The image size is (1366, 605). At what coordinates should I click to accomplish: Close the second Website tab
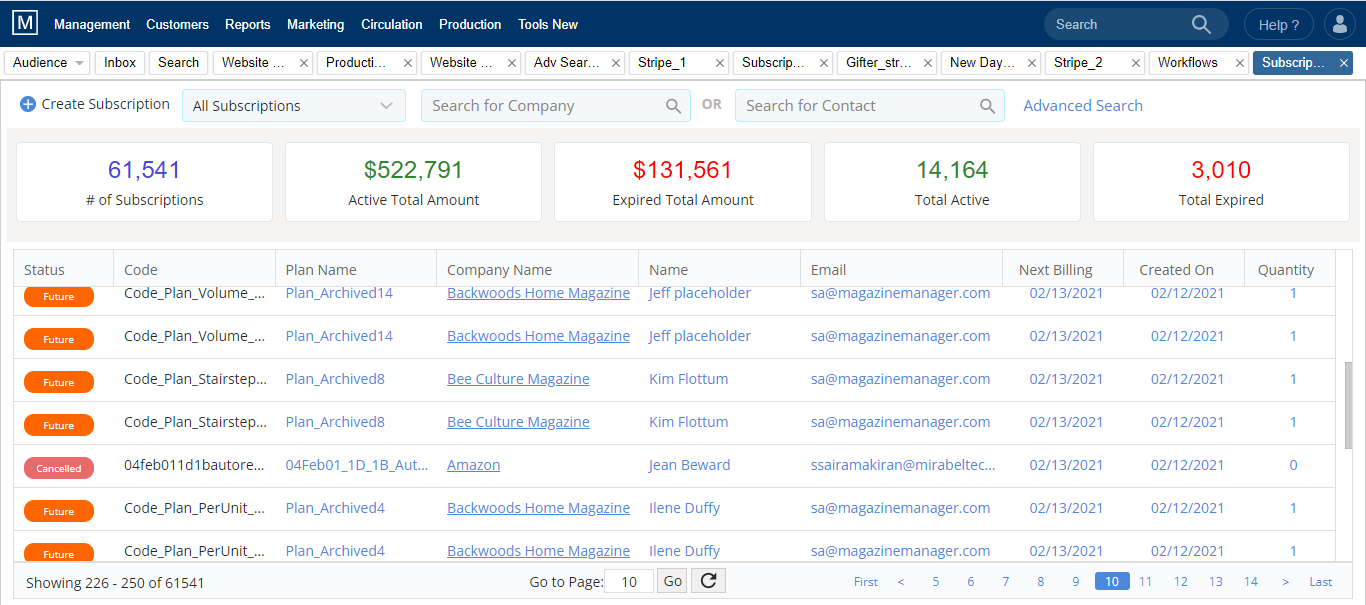[x=512, y=63]
